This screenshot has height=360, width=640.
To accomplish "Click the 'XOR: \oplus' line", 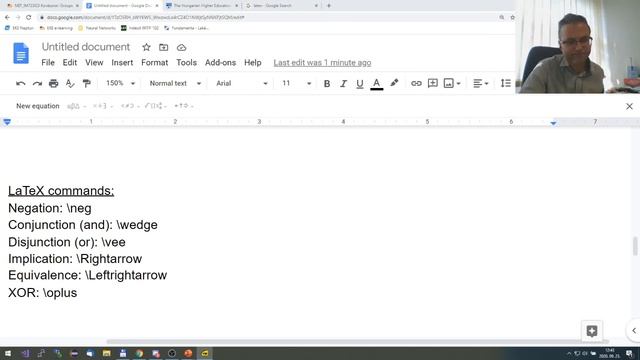I will coord(42,293).
